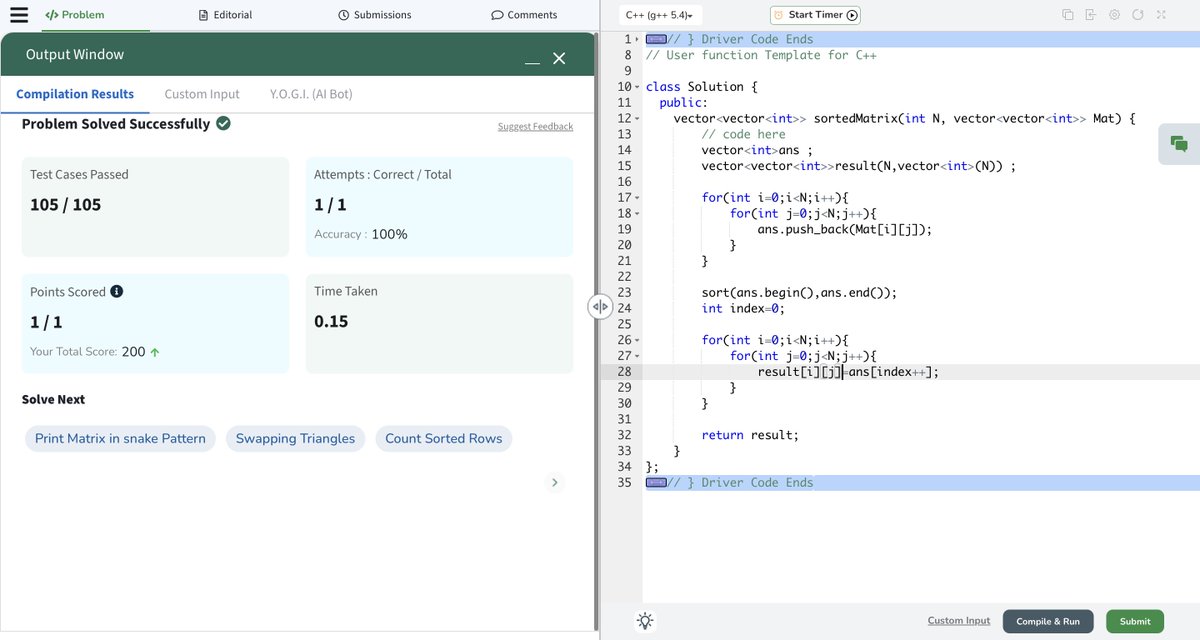Screen dimensions: 1200x640
Task: Collapse the inner loop fold at line 27
Action: tap(638, 356)
